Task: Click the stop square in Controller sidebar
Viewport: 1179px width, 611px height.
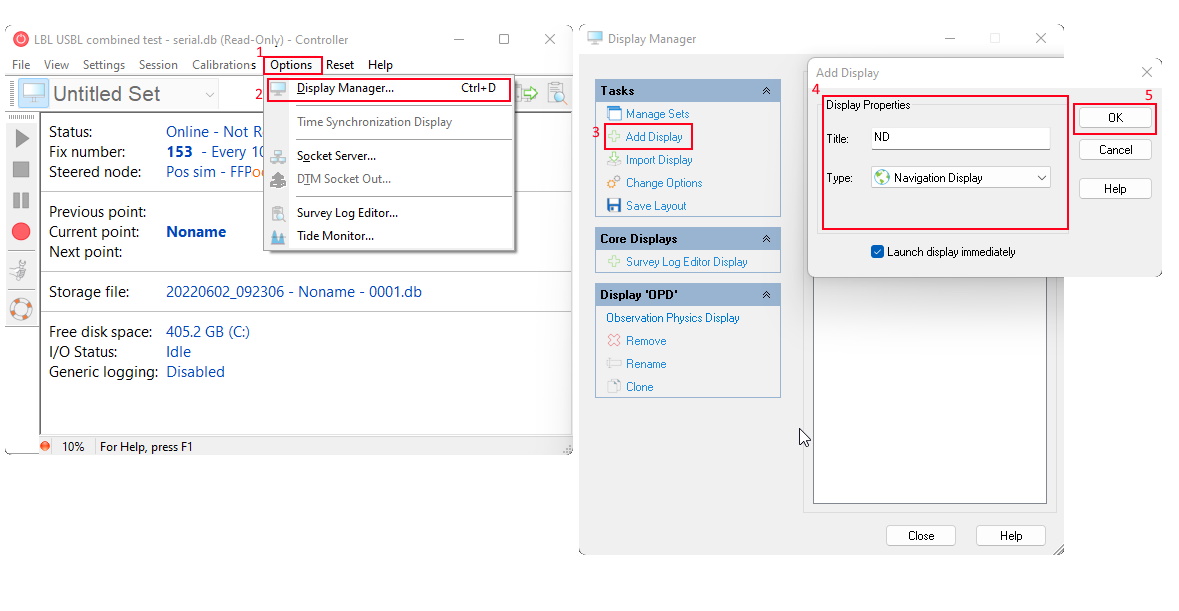Action: coord(21,170)
